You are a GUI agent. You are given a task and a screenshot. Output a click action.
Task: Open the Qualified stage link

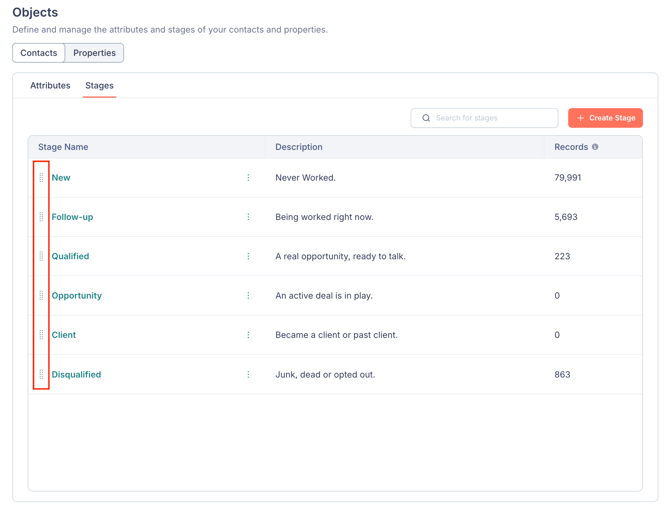71,256
